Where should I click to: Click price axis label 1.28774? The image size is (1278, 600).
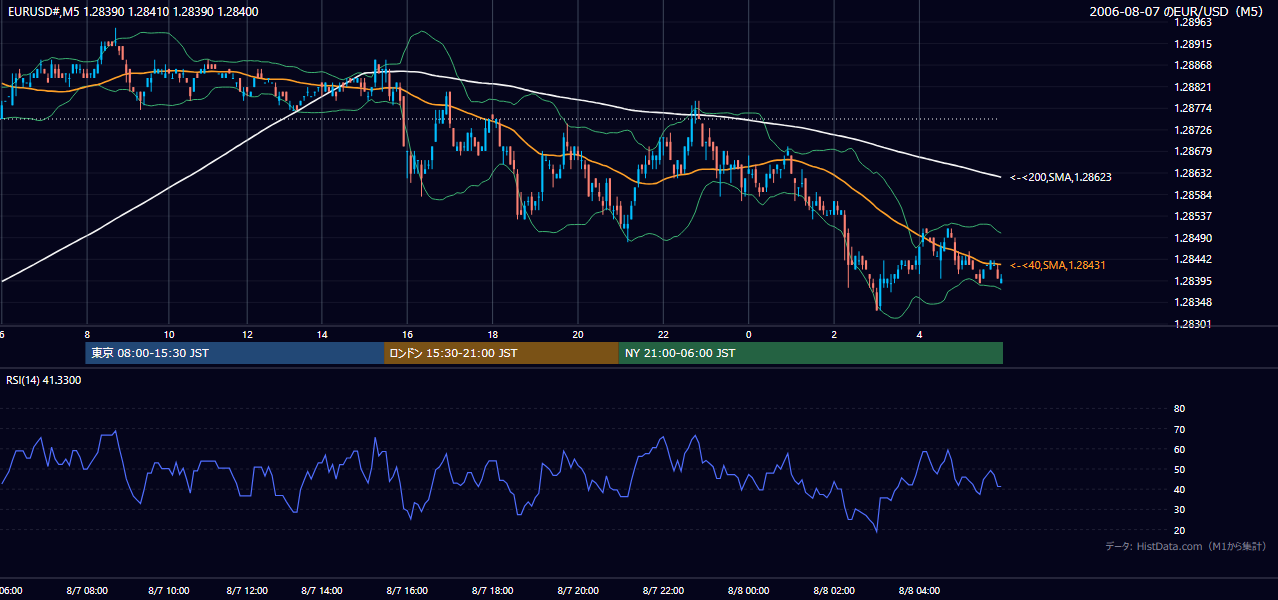pos(1191,108)
